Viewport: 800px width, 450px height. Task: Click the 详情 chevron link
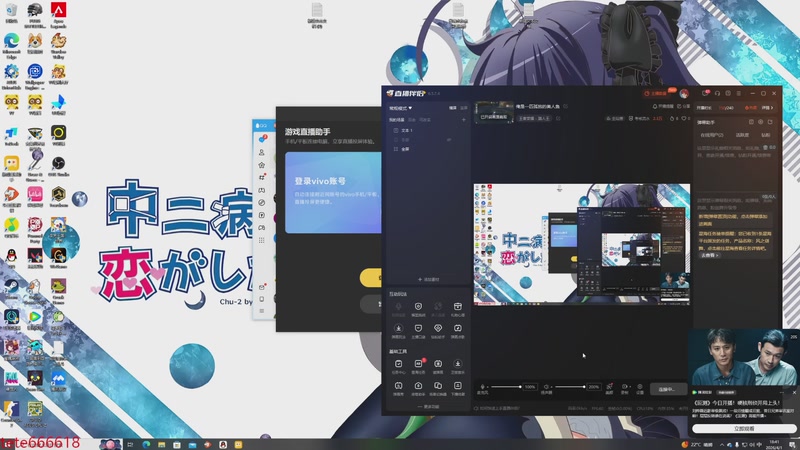point(768,108)
